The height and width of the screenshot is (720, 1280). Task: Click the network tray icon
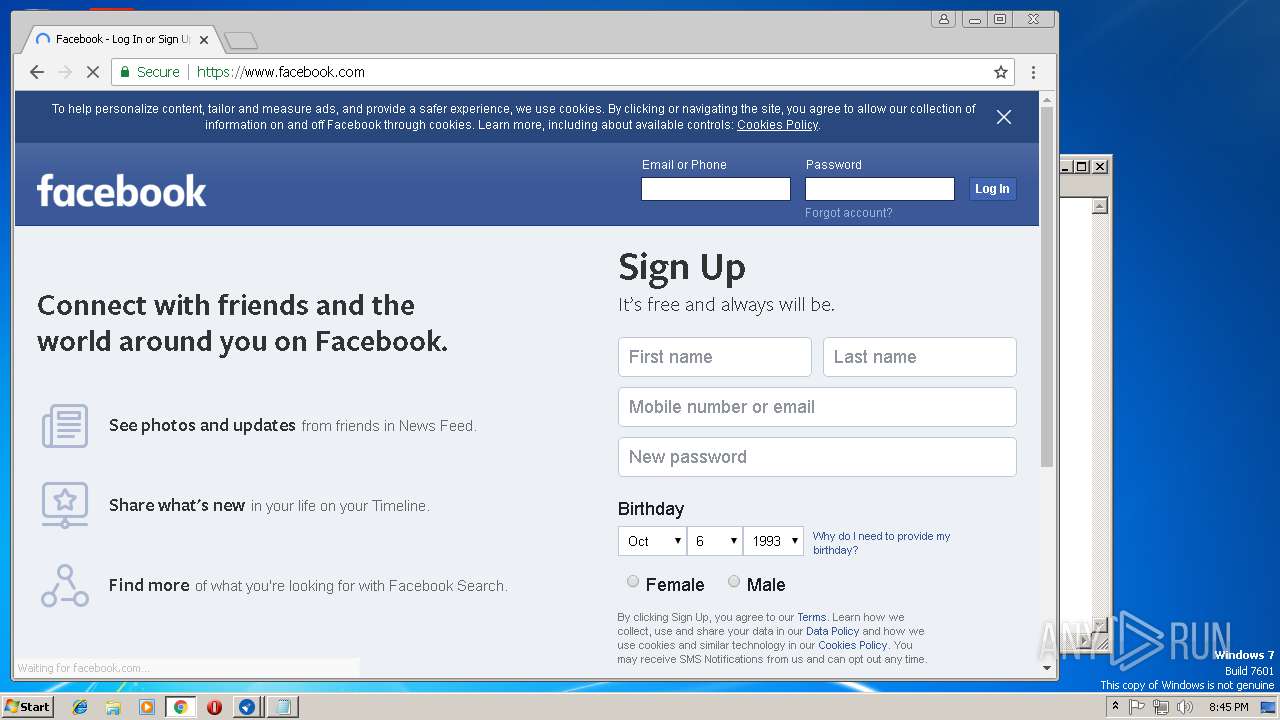(x=1161, y=707)
